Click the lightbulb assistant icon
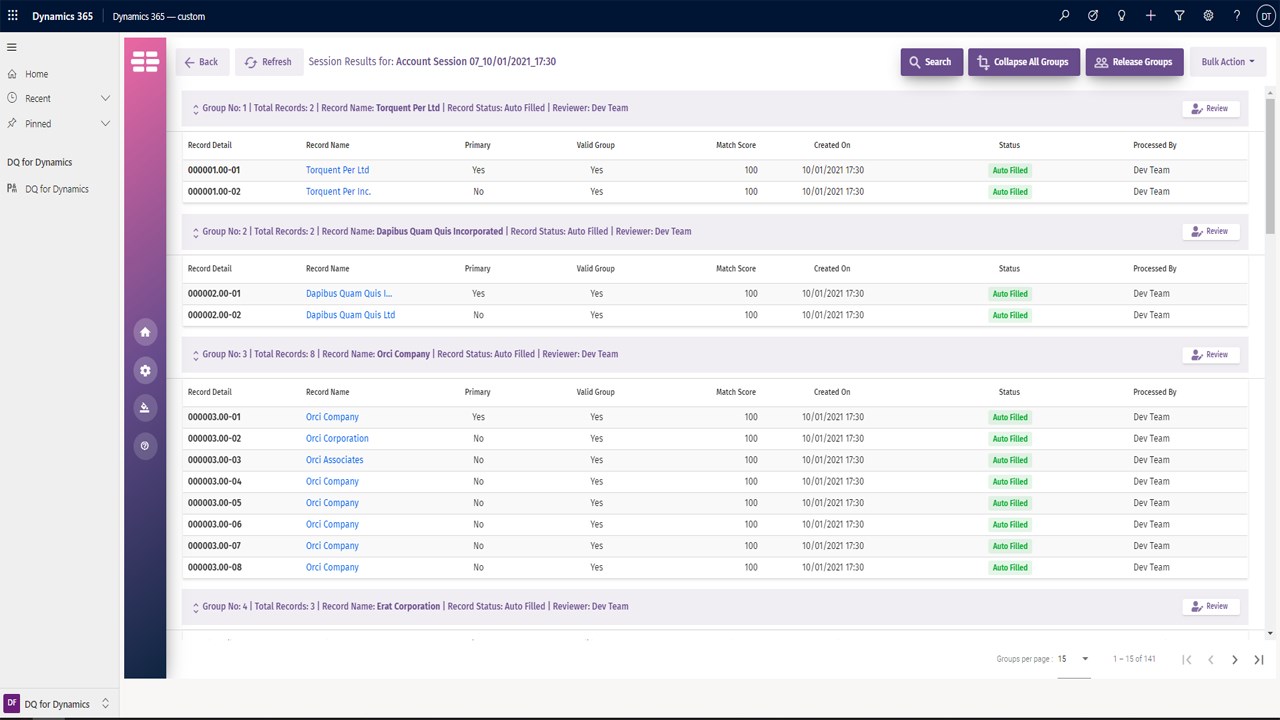Image resolution: width=1280 pixels, height=720 pixels. pyautogui.click(x=1121, y=16)
